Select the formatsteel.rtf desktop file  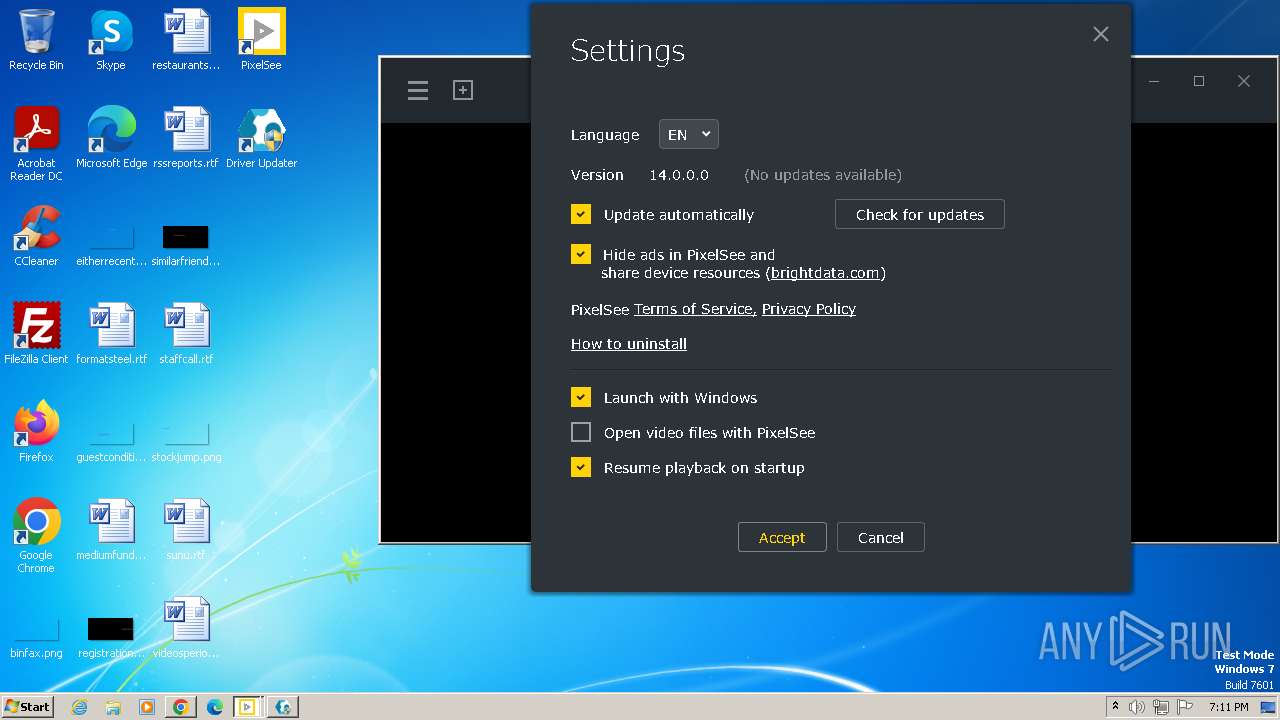click(x=111, y=334)
